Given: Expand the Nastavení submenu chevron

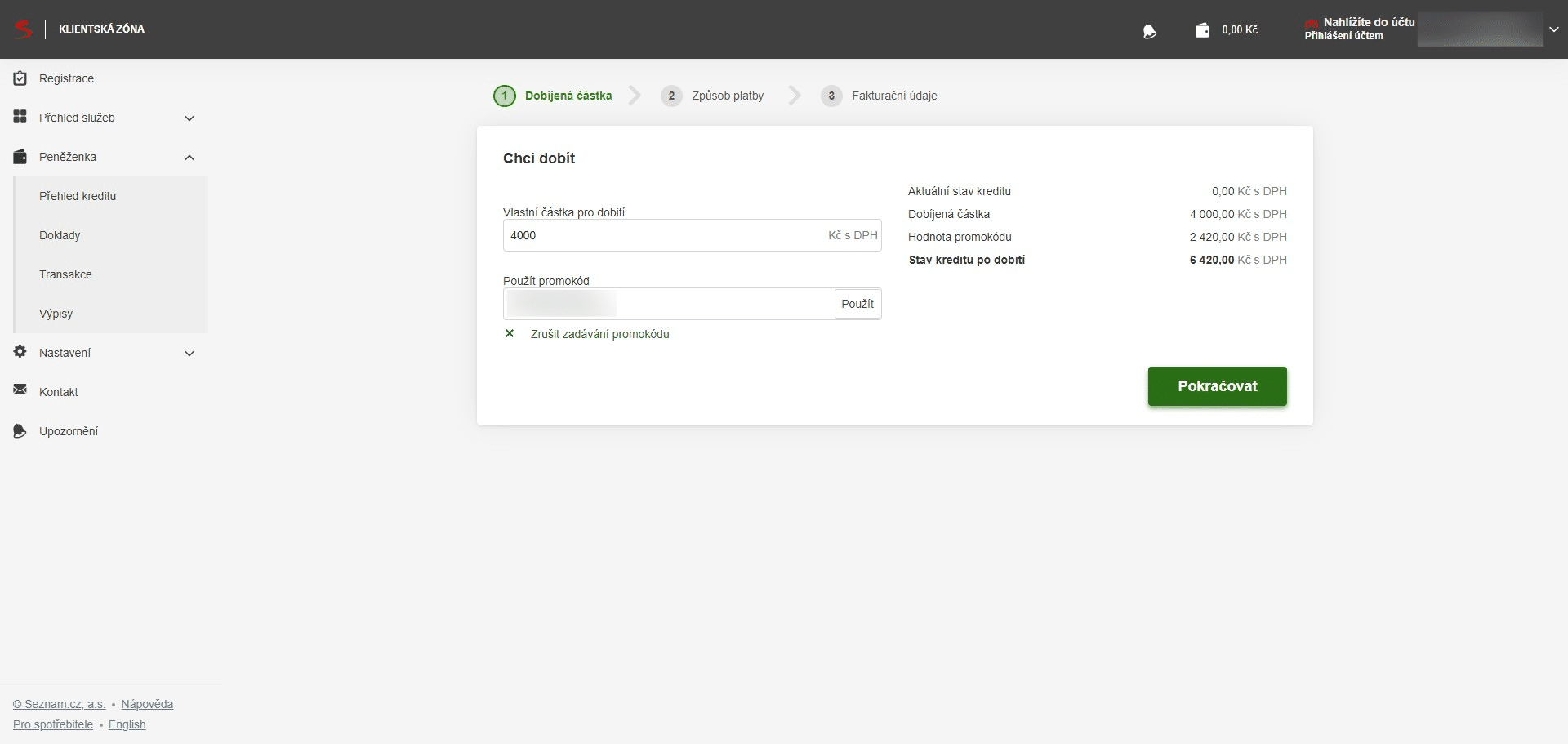Looking at the screenshot, I should pos(189,354).
